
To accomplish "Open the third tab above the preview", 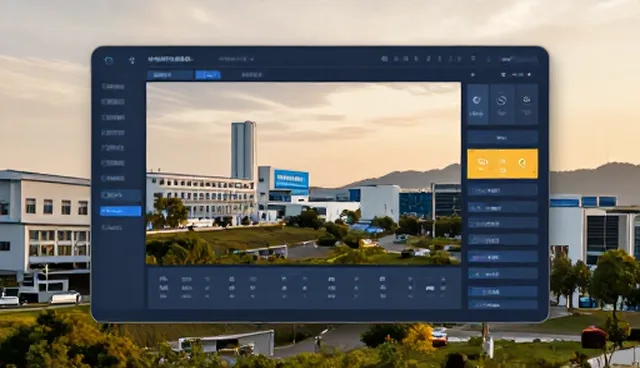I will [x=252, y=75].
